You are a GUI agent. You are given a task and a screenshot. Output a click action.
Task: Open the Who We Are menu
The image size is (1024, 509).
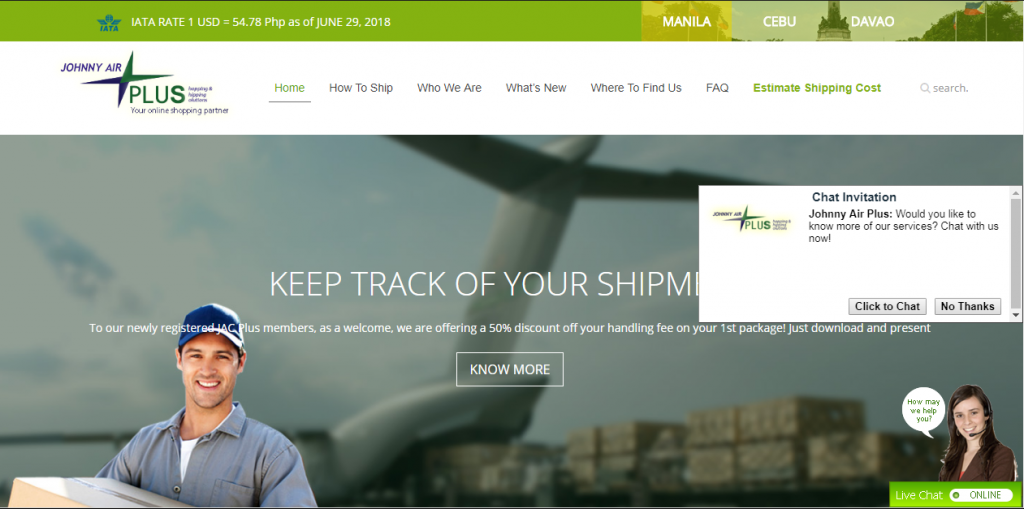(449, 88)
